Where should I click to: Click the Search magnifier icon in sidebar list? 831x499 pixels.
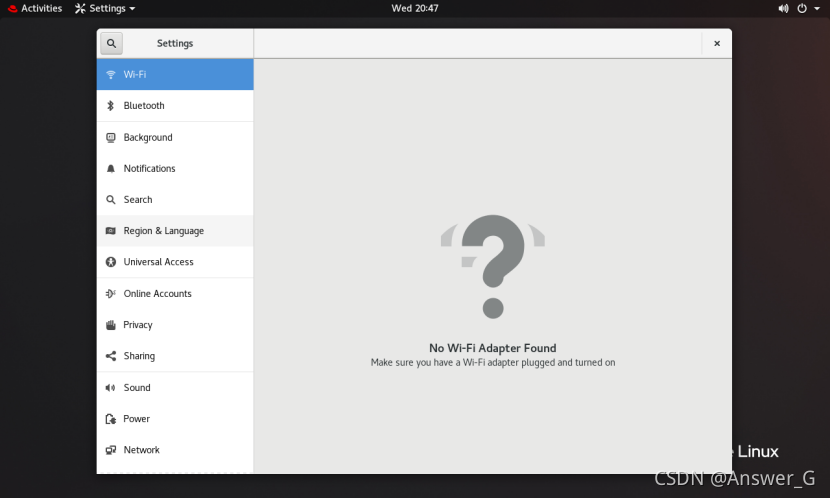111,200
